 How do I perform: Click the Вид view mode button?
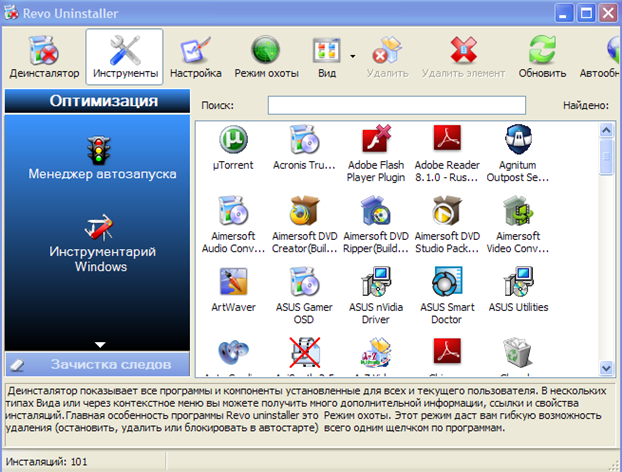[x=326, y=57]
